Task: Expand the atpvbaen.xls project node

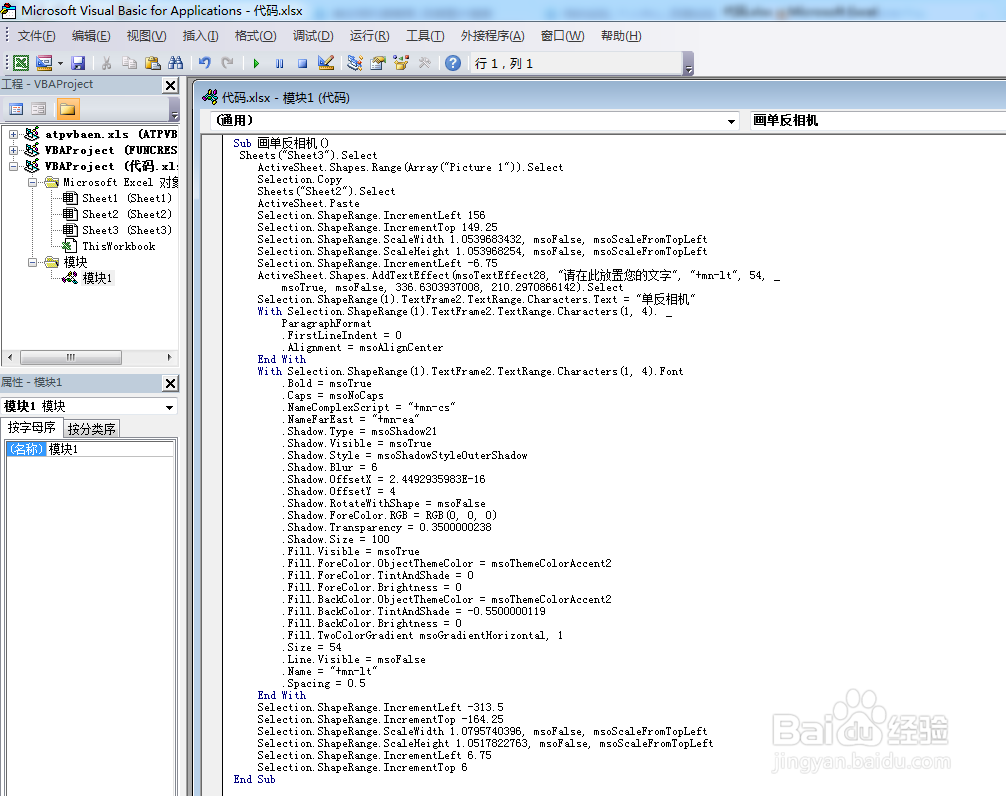Action: pyautogui.click(x=13, y=134)
